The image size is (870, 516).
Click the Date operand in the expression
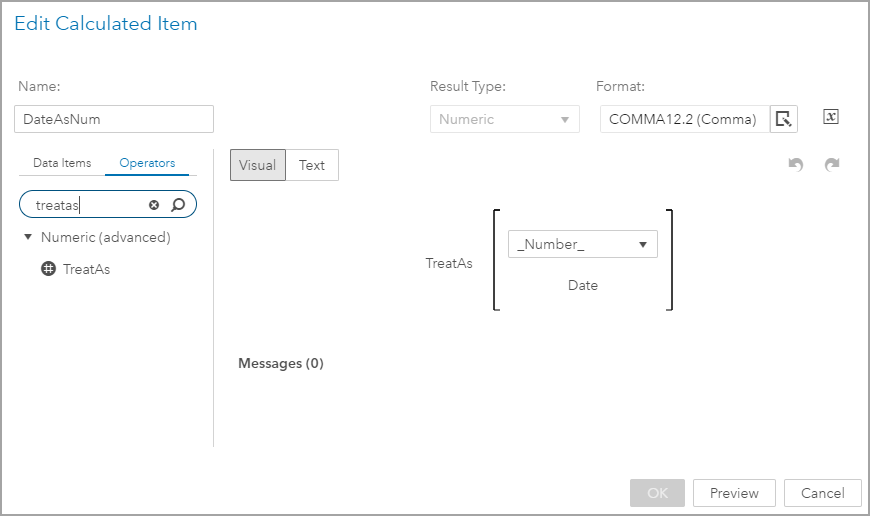tap(583, 285)
